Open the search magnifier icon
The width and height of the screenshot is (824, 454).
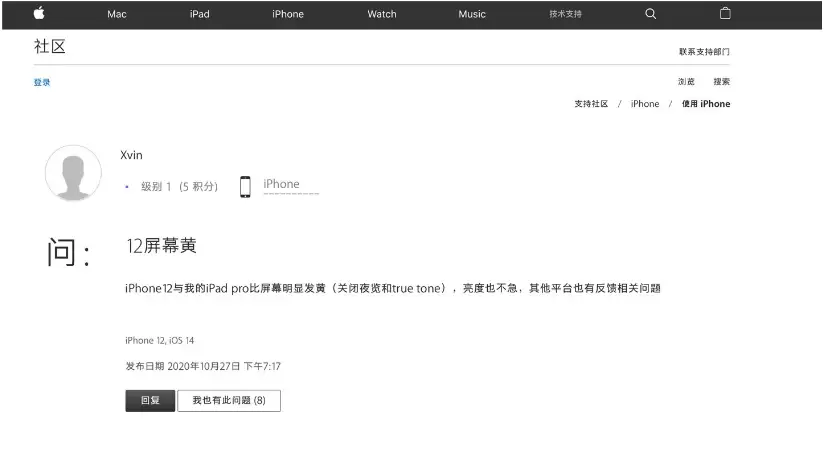coord(651,14)
